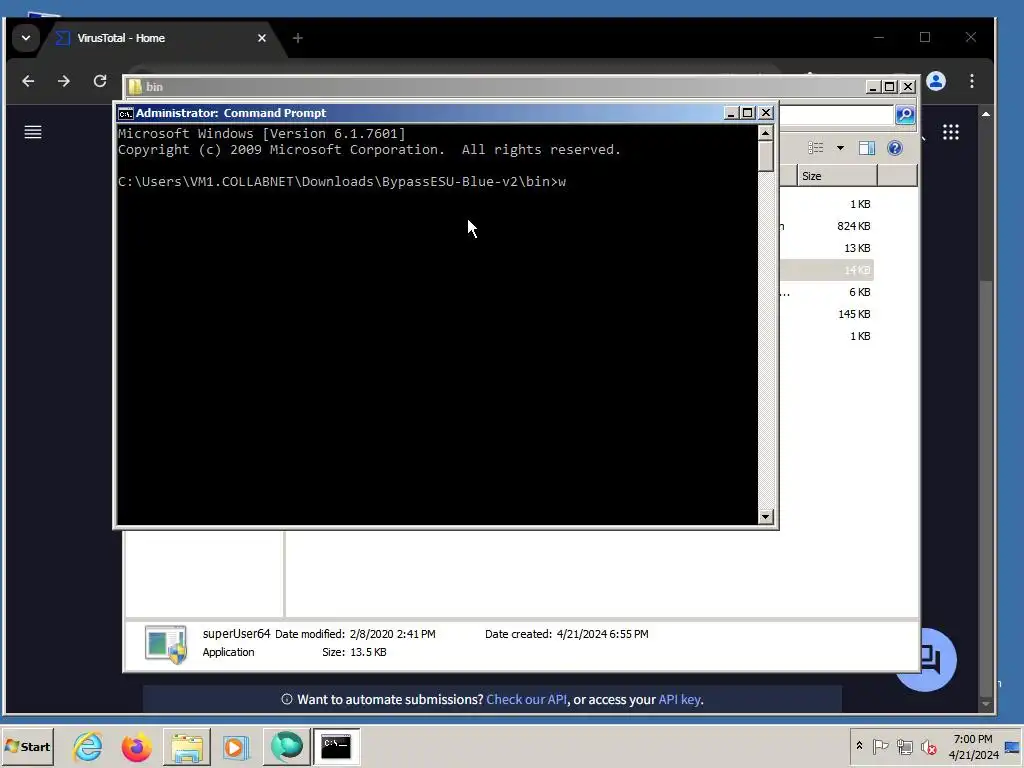Open Explorer help
This screenshot has width=1024, height=768.
895,148
